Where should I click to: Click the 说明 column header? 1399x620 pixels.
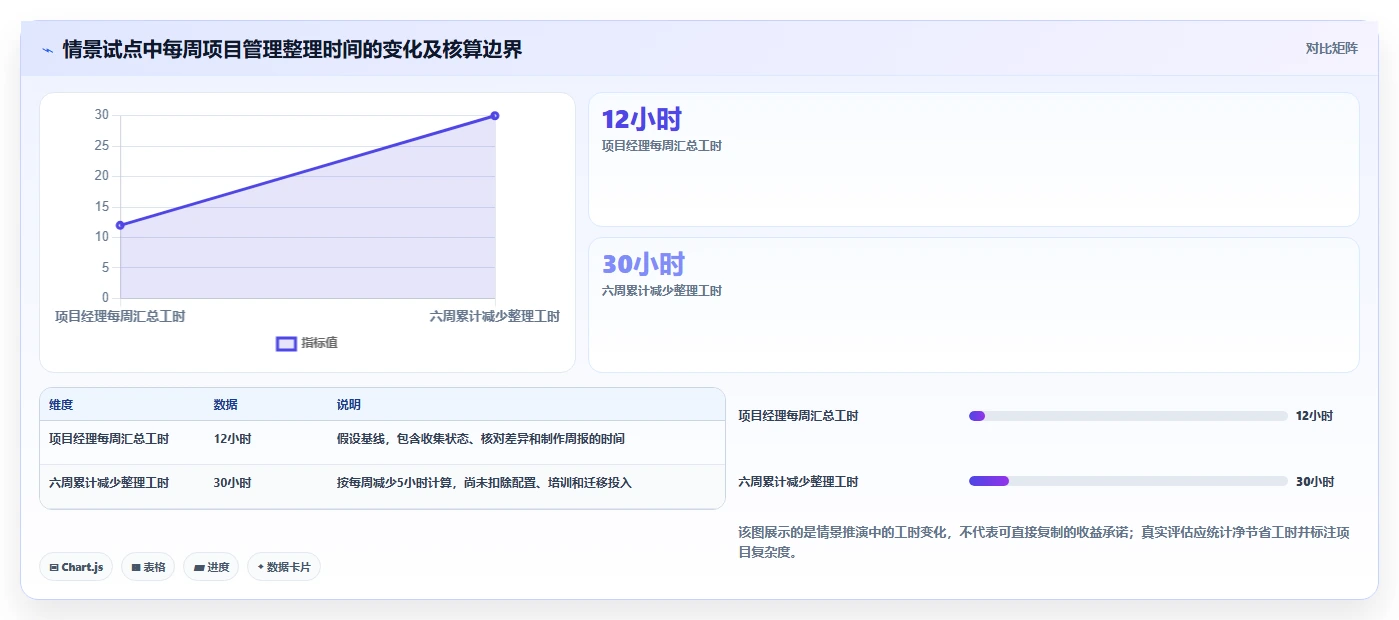click(x=349, y=405)
